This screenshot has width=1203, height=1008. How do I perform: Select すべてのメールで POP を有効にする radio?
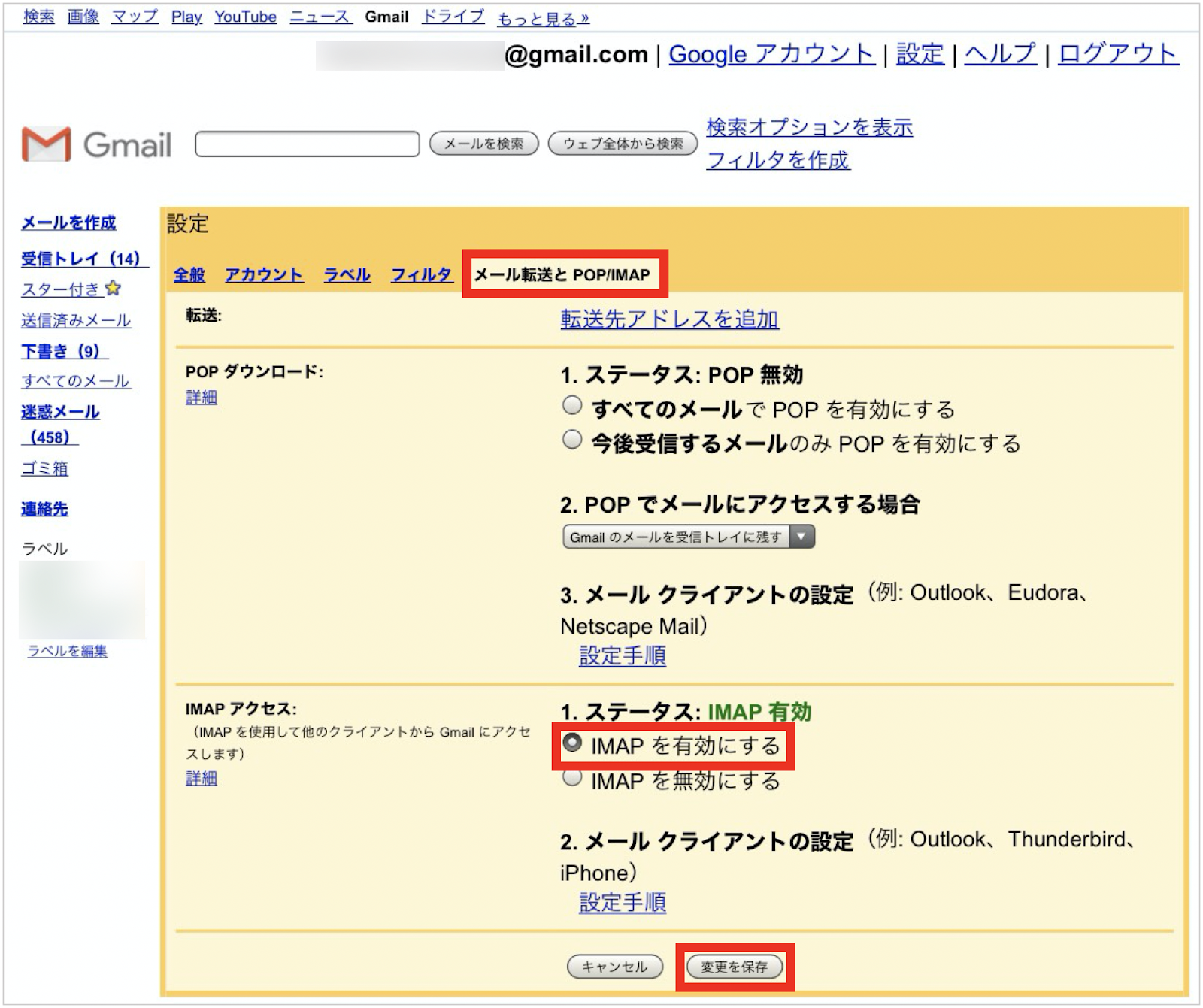572,406
